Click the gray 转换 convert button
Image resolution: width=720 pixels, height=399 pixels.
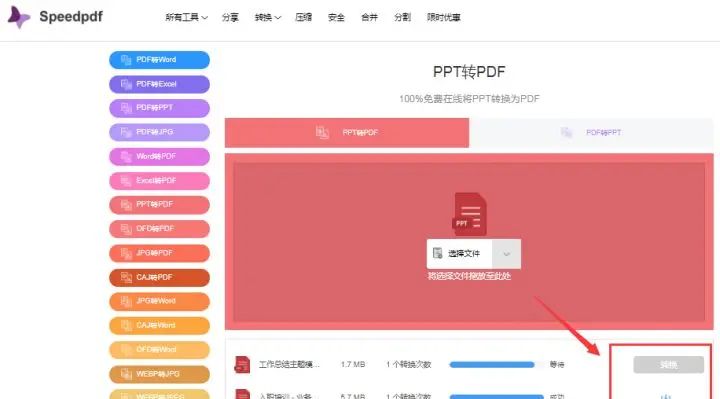669,365
